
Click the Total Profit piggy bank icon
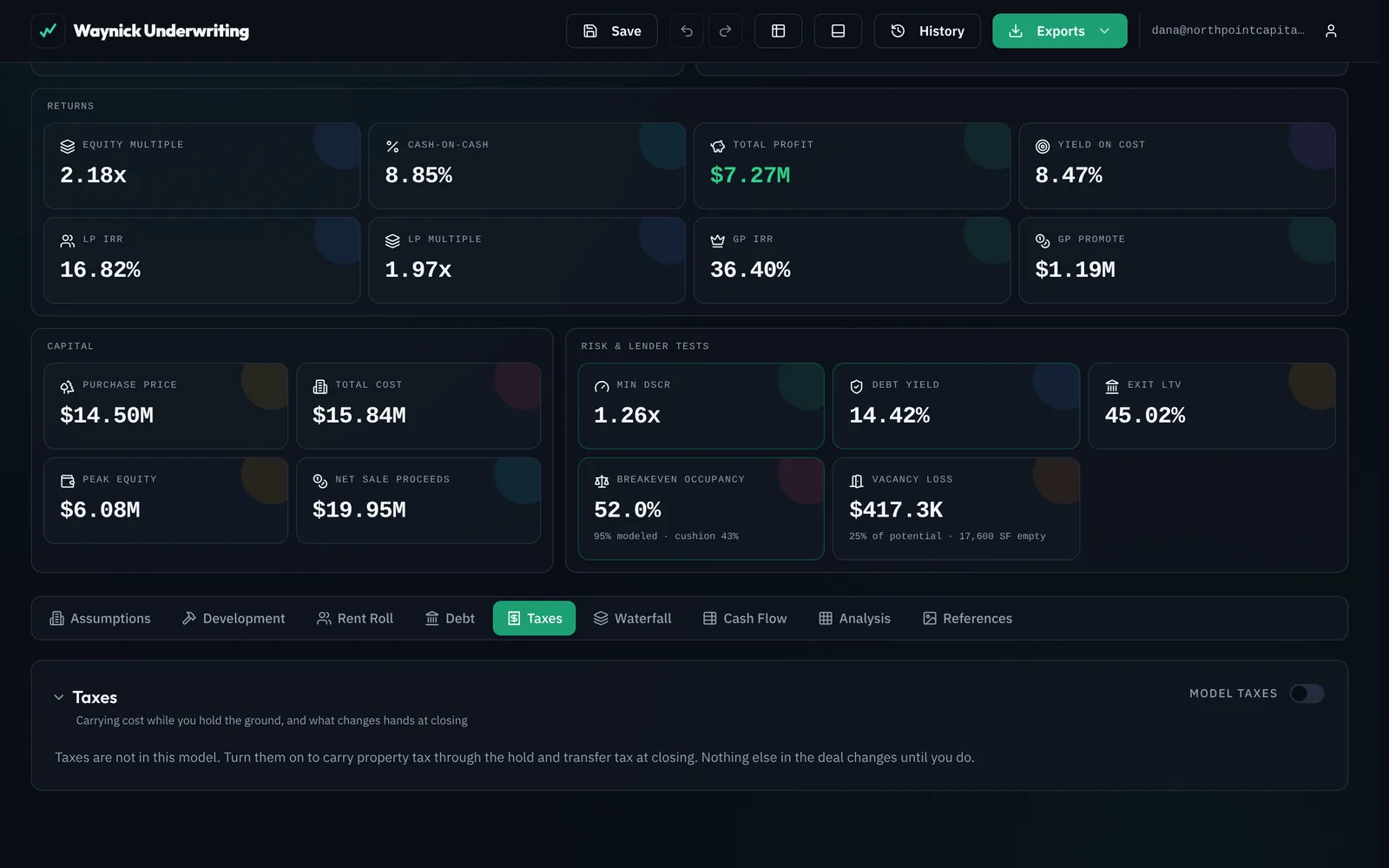[718, 147]
